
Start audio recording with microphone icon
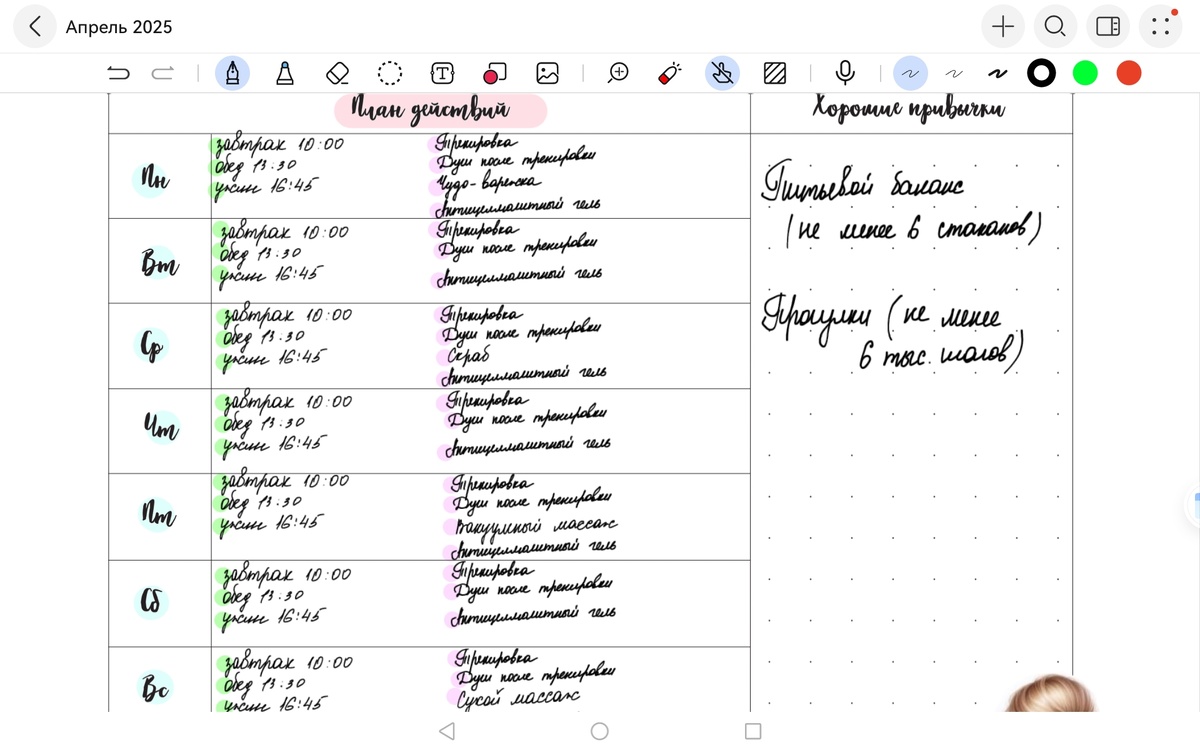pos(845,73)
